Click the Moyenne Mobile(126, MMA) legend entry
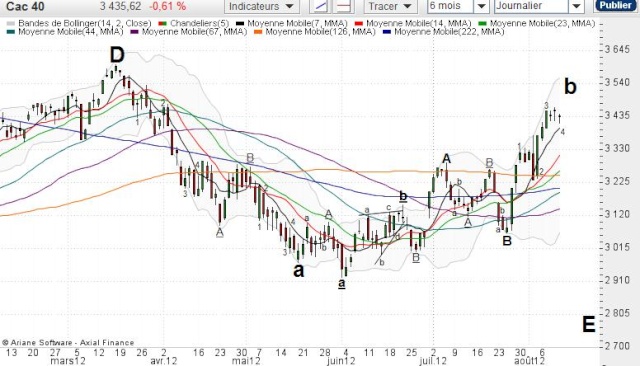Viewport: 640px width, 366px height. tap(314, 31)
